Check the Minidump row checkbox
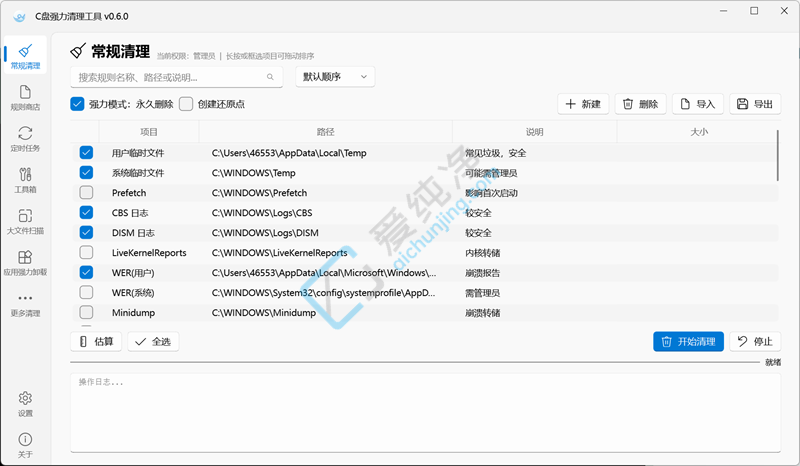 [86, 312]
